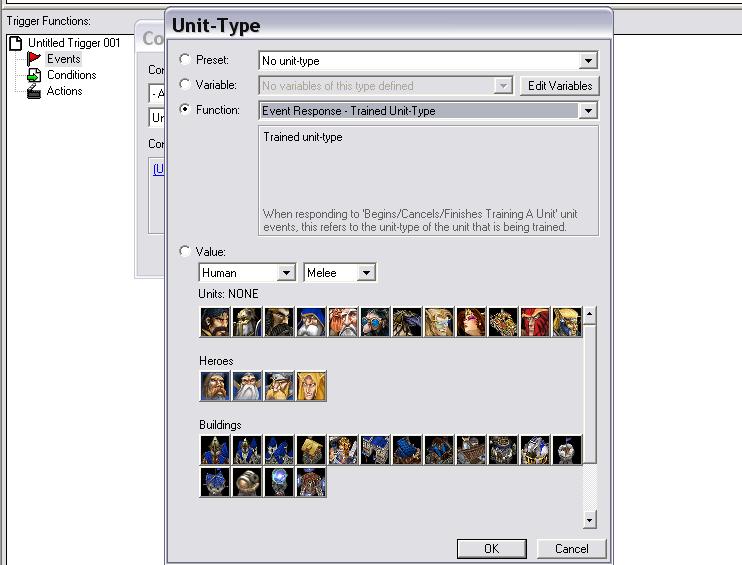The width and height of the screenshot is (742, 565).
Task: Confirm with the OK button
Action: click(492, 548)
